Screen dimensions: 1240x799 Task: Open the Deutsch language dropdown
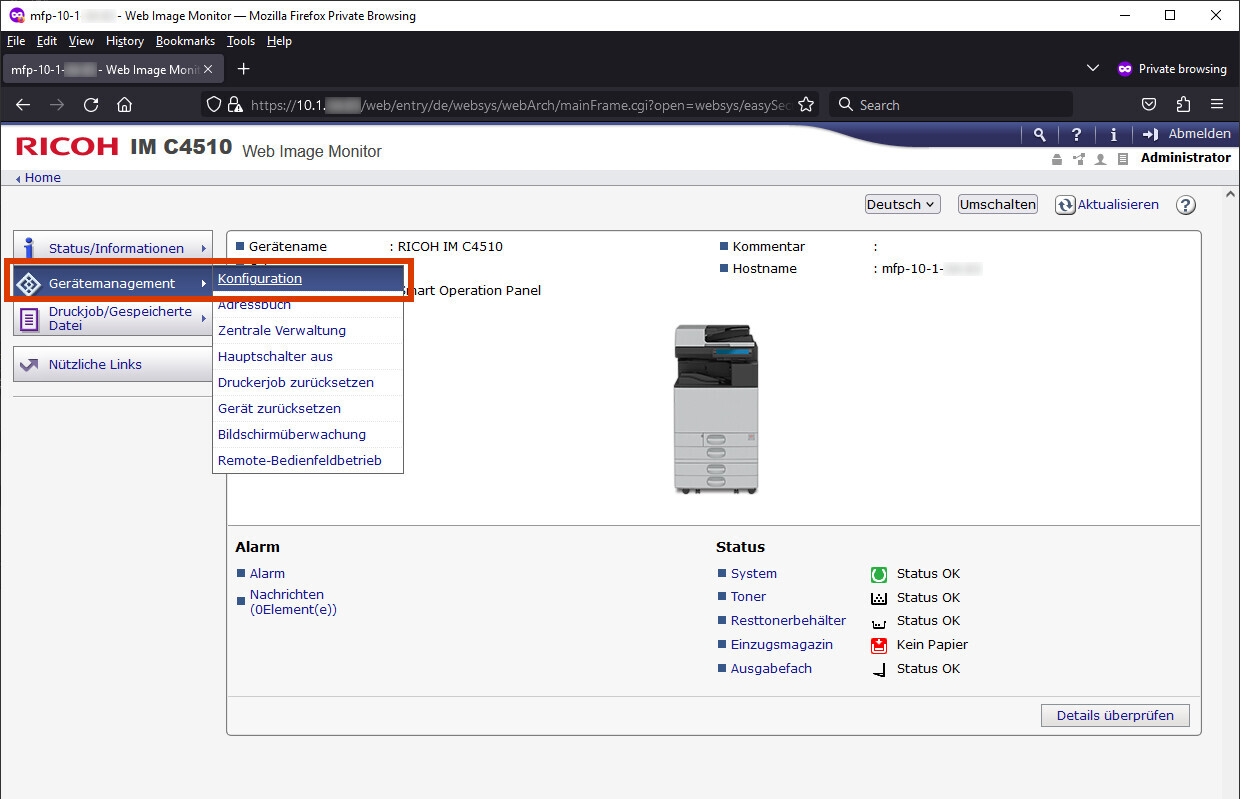click(x=903, y=204)
